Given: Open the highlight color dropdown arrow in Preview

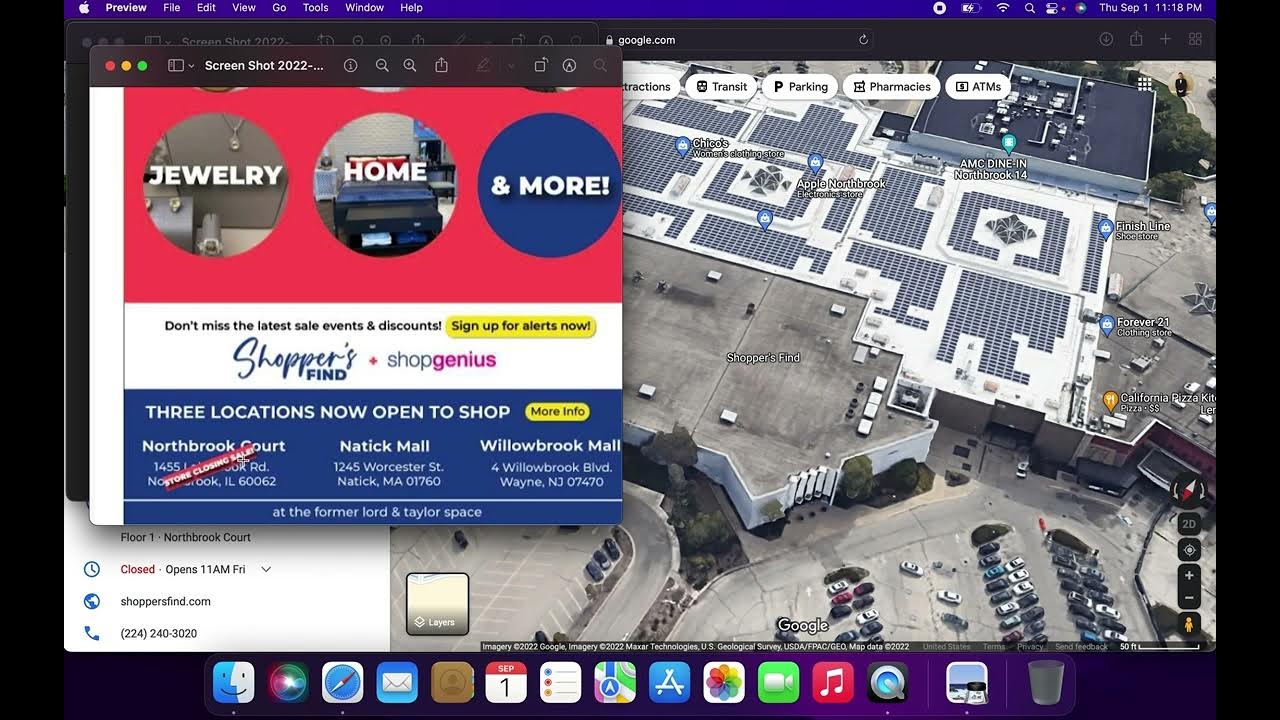Looking at the screenshot, I should pos(511,66).
